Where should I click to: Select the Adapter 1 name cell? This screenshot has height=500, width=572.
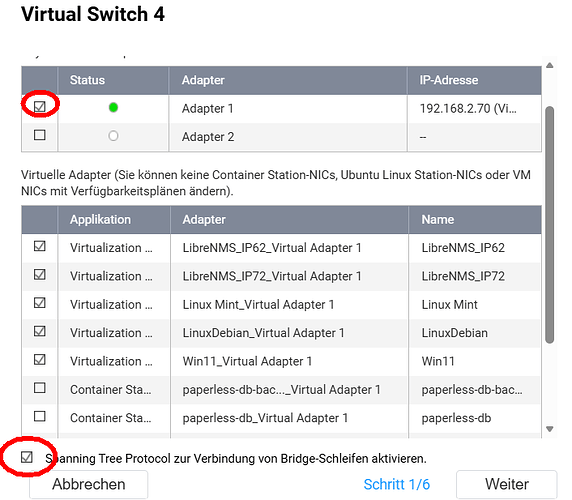(288, 109)
